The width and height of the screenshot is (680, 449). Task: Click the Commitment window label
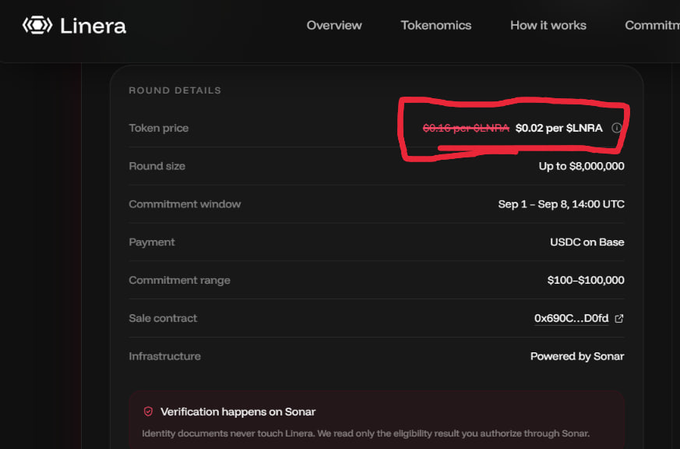185,204
